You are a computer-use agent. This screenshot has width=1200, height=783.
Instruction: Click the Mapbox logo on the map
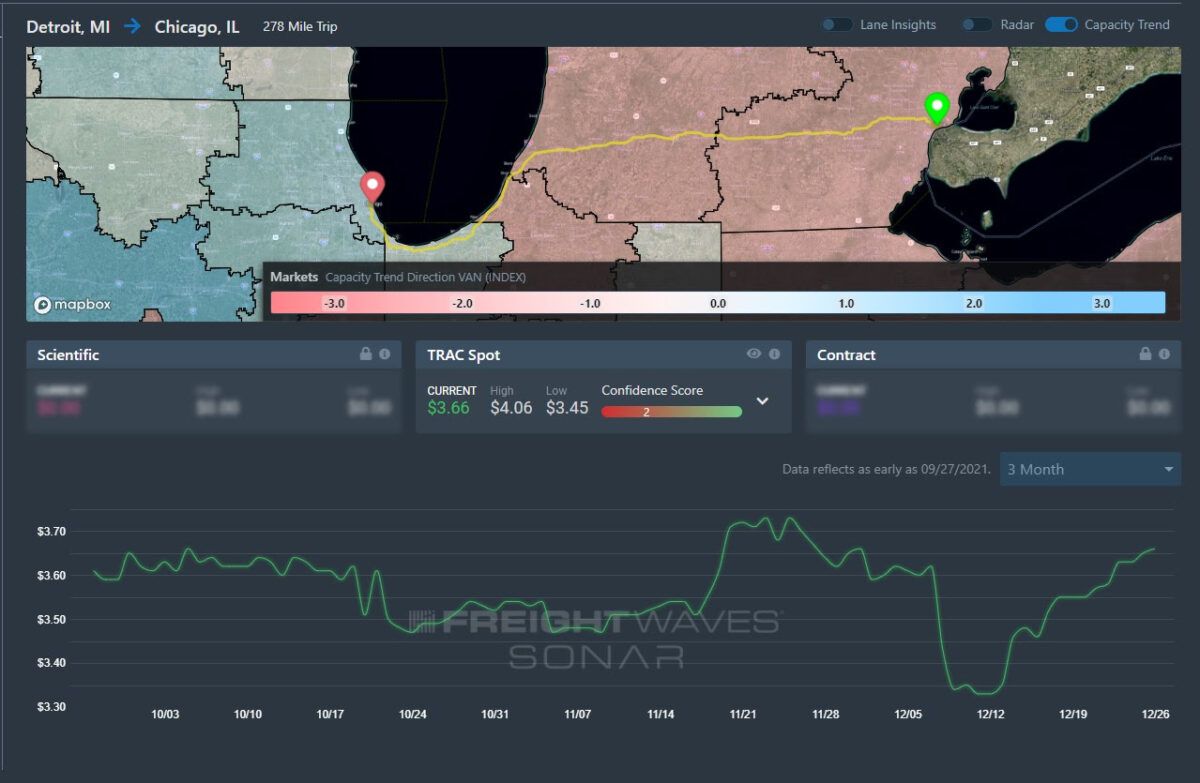click(x=71, y=305)
